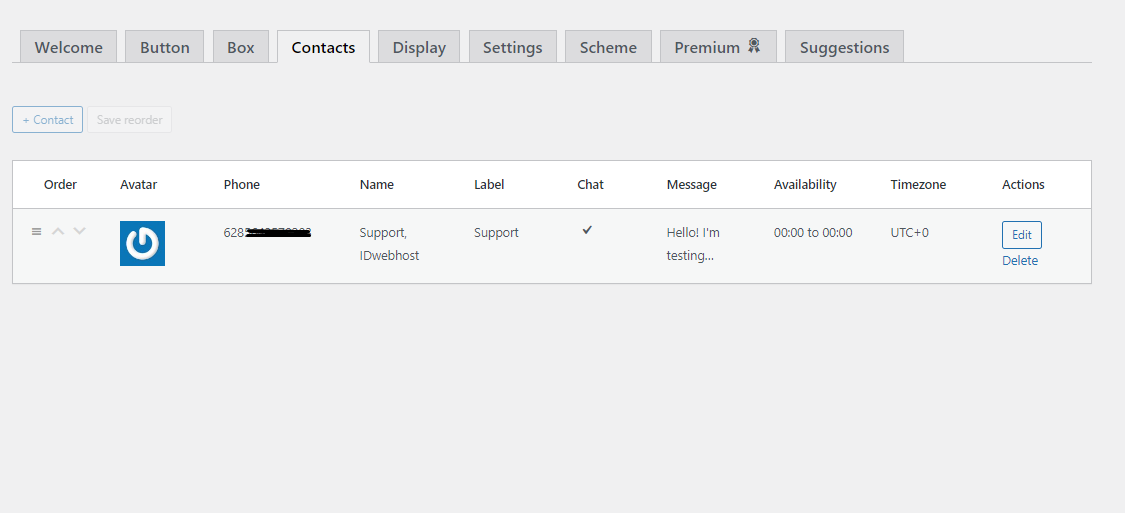Image resolution: width=1125 pixels, height=513 pixels.
Task: Click the Chat checkmark for Support contact
Action: point(587,230)
